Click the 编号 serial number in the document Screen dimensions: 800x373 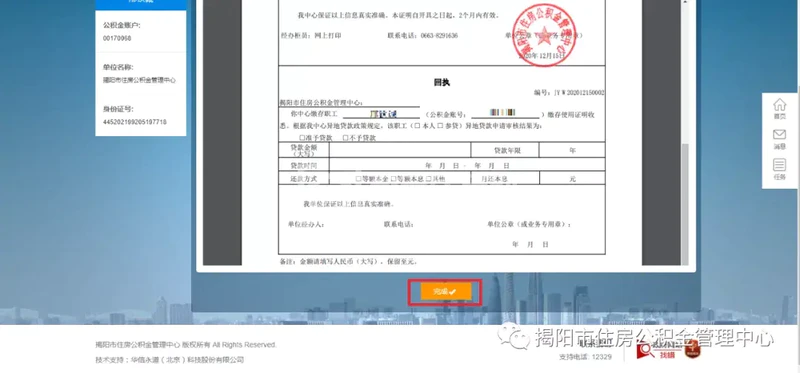[569, 93]
